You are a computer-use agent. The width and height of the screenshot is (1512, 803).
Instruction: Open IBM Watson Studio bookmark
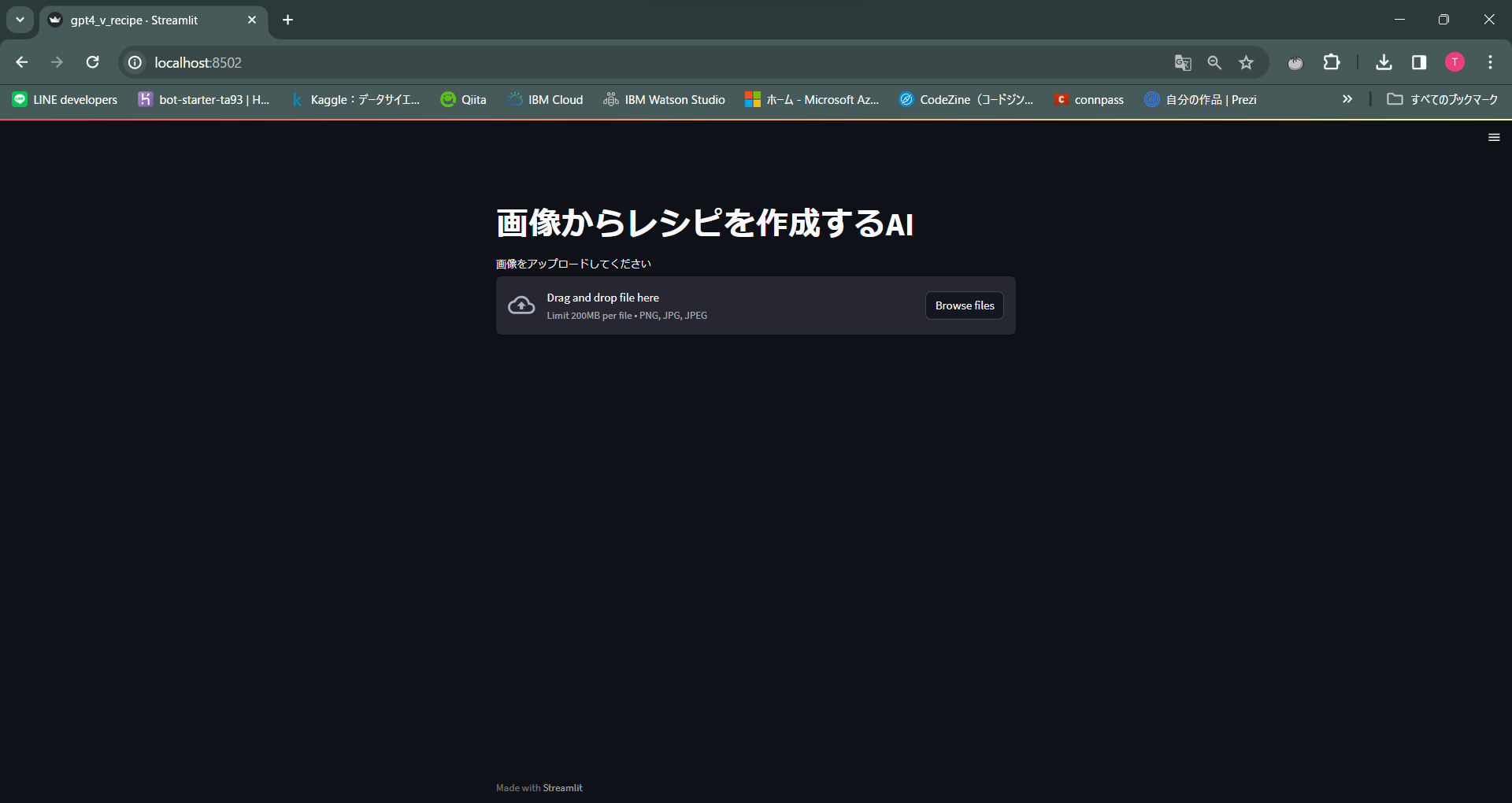[665, 99]
